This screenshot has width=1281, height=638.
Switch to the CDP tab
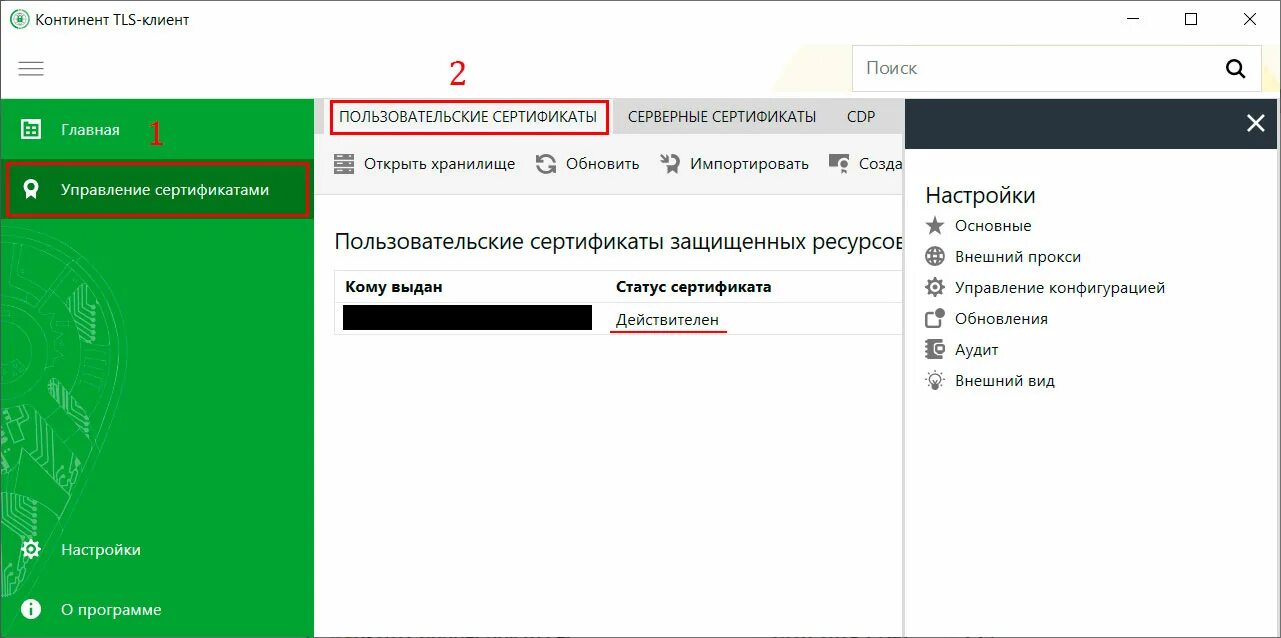pyautogui.click(x=861, y=116)
